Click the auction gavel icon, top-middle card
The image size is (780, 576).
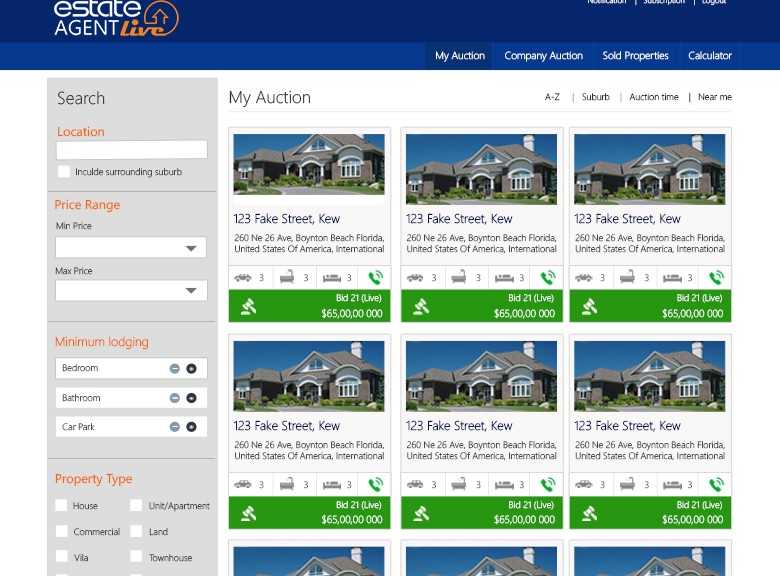(x=421, y=307)
